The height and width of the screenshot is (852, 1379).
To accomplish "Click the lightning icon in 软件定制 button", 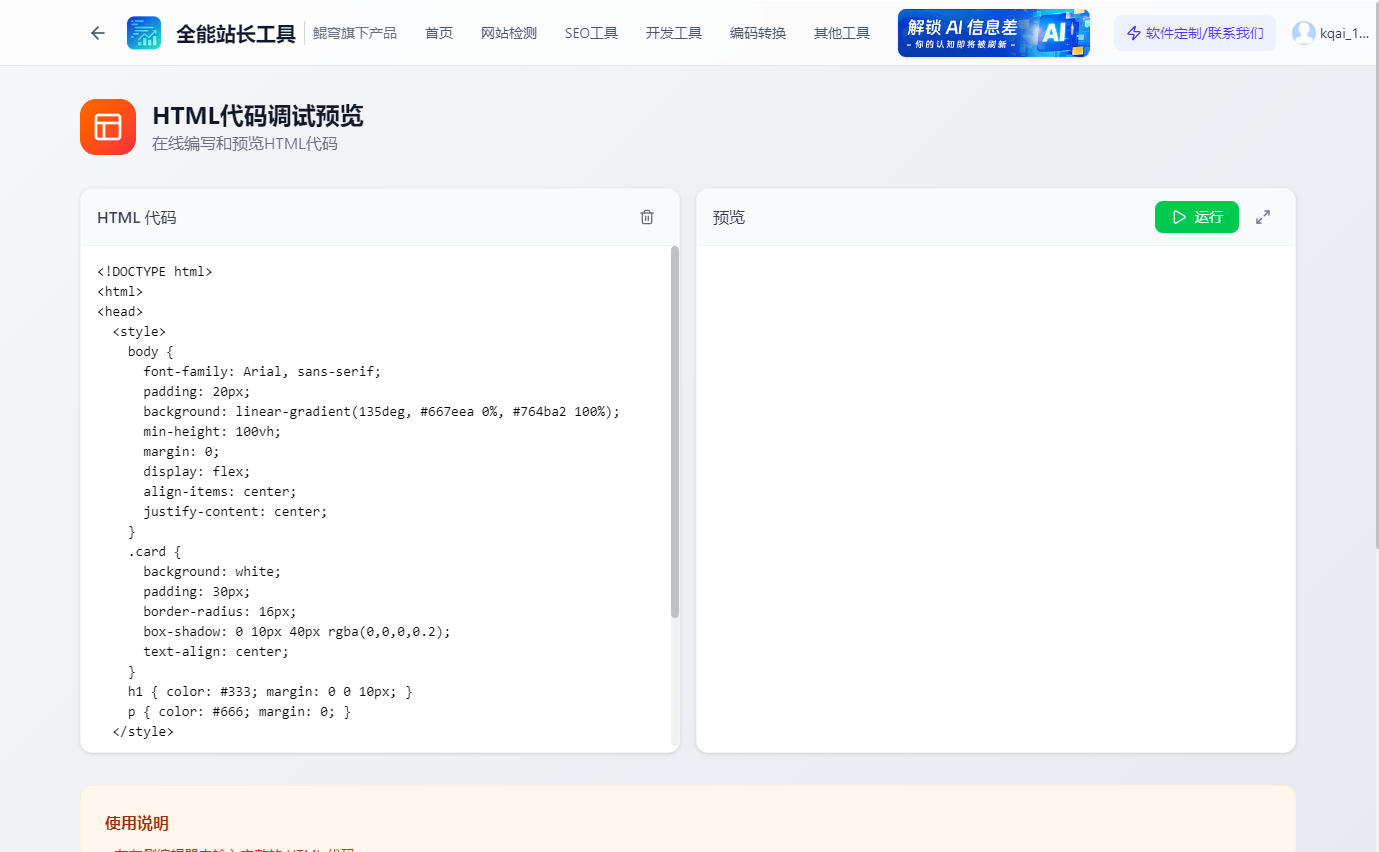I will (x=1132, y=33).
